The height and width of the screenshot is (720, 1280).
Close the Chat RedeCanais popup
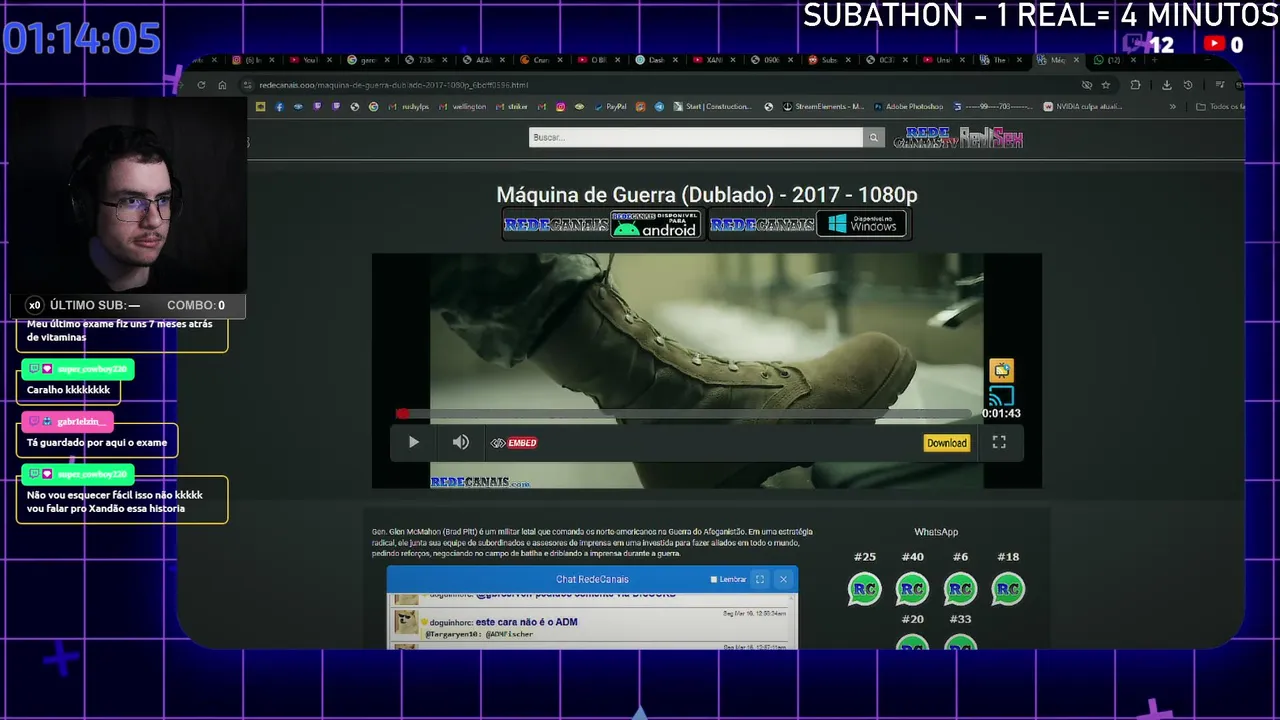(783, 579)
